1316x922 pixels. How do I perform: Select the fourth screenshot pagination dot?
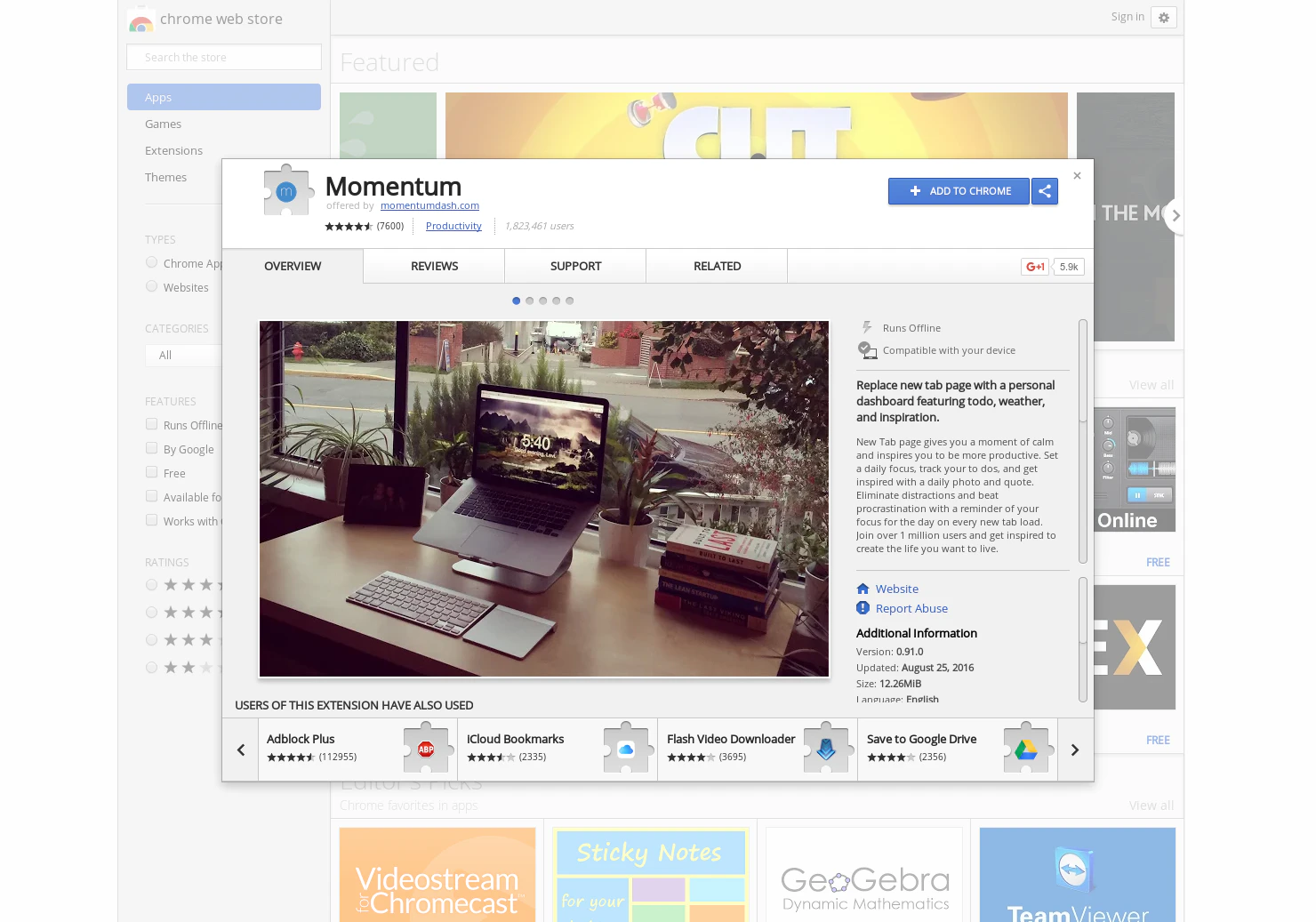(556, 301)
